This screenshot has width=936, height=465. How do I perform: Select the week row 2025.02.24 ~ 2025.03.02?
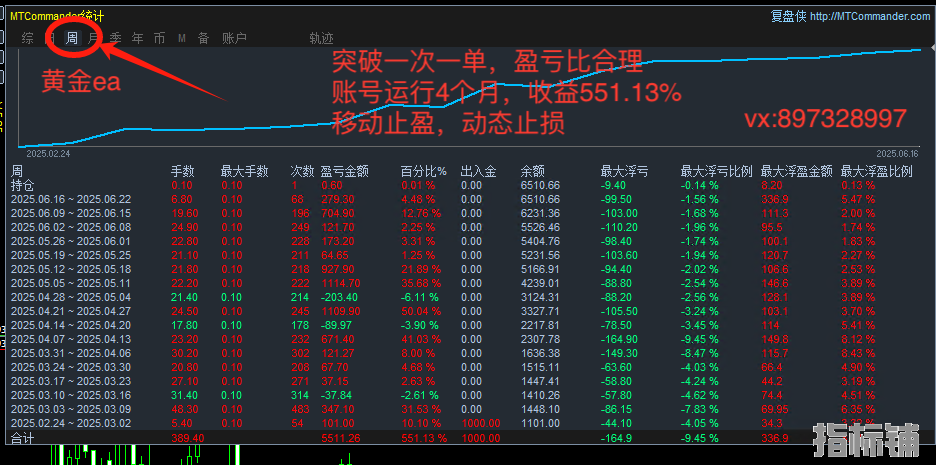tap(468, 424)
